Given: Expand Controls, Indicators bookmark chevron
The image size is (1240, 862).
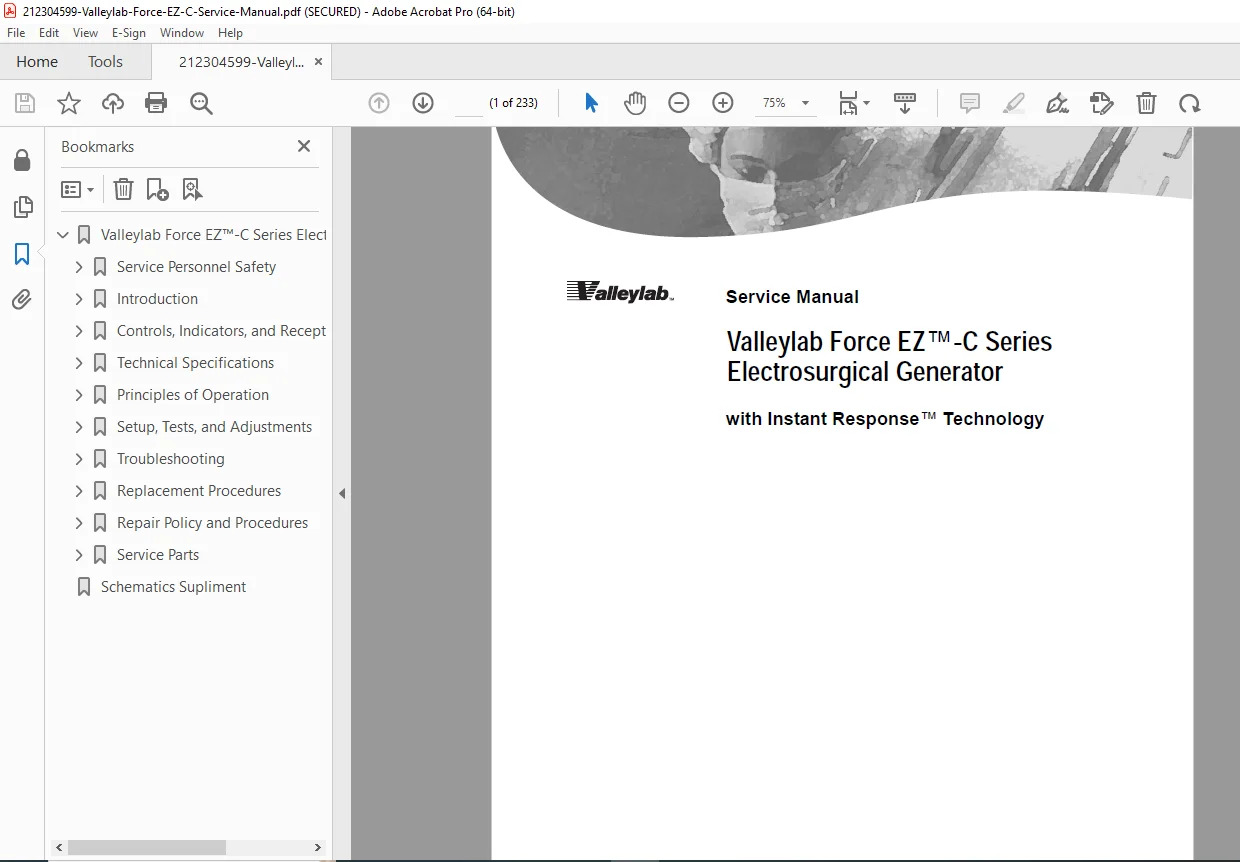Looking at the screenshot, I should [x=79, y=331].
